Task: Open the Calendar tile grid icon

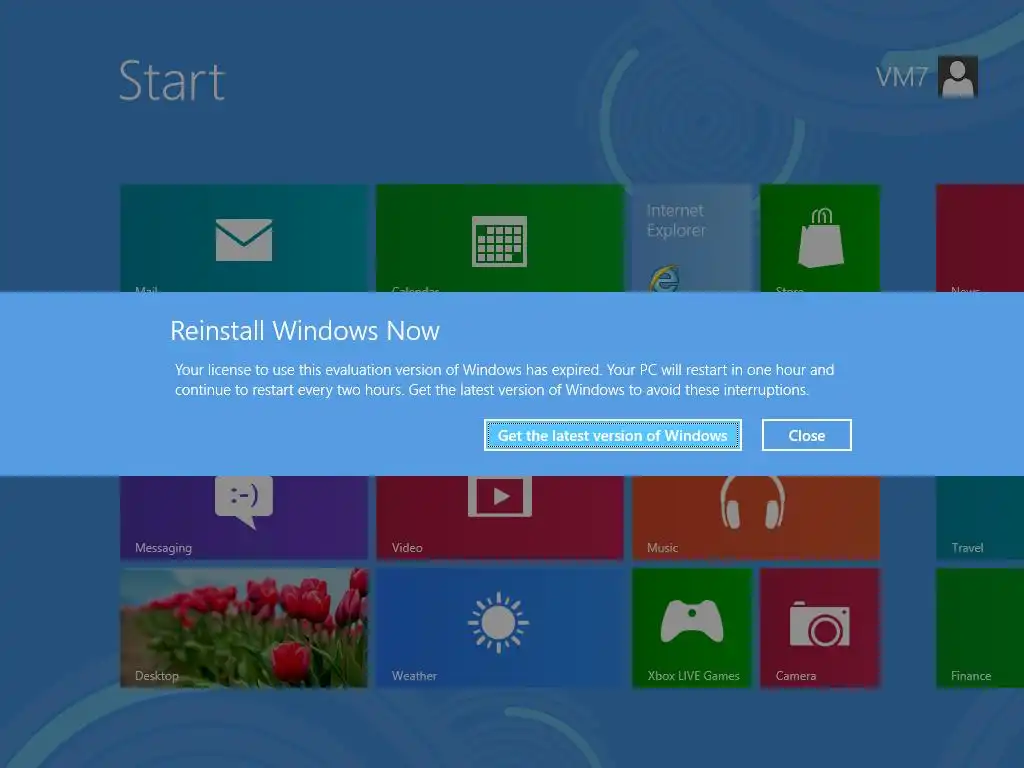Action: (499, 241)
